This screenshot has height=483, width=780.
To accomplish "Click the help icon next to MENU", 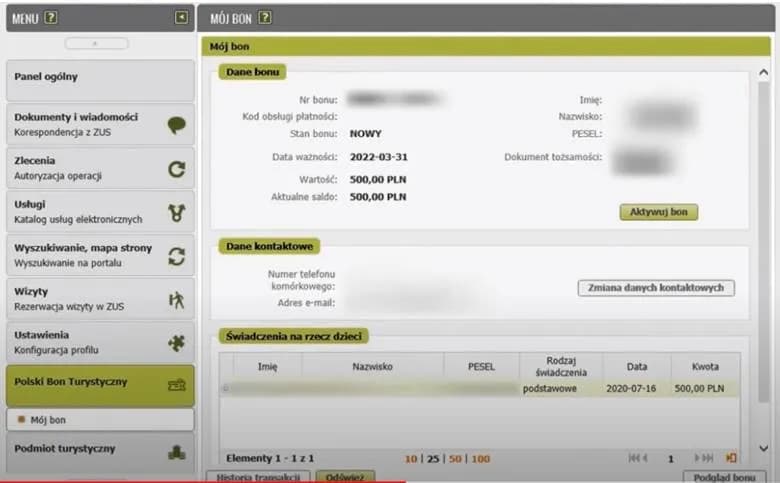I will tap(51, 17).
